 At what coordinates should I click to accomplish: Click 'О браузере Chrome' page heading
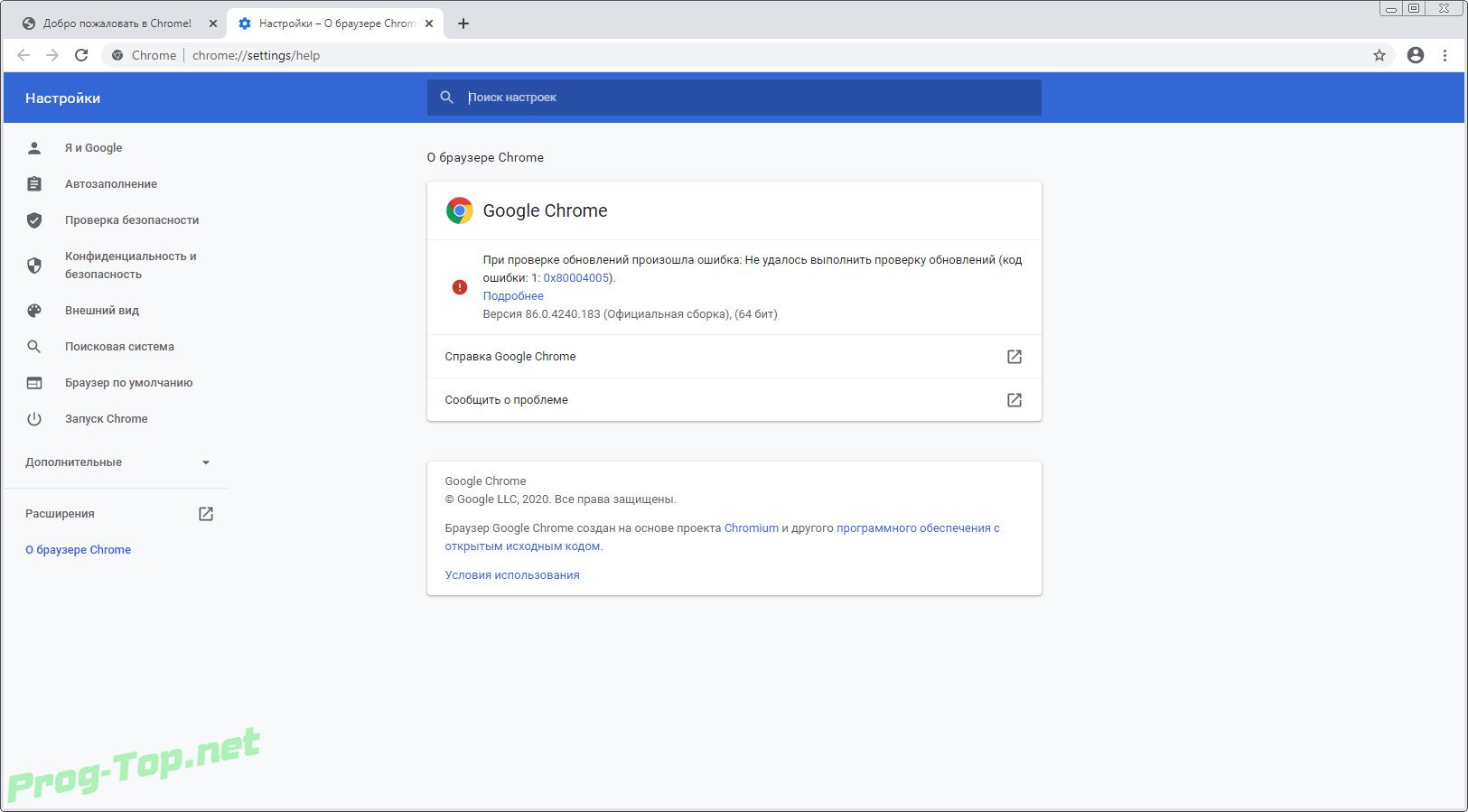point(485,157)
